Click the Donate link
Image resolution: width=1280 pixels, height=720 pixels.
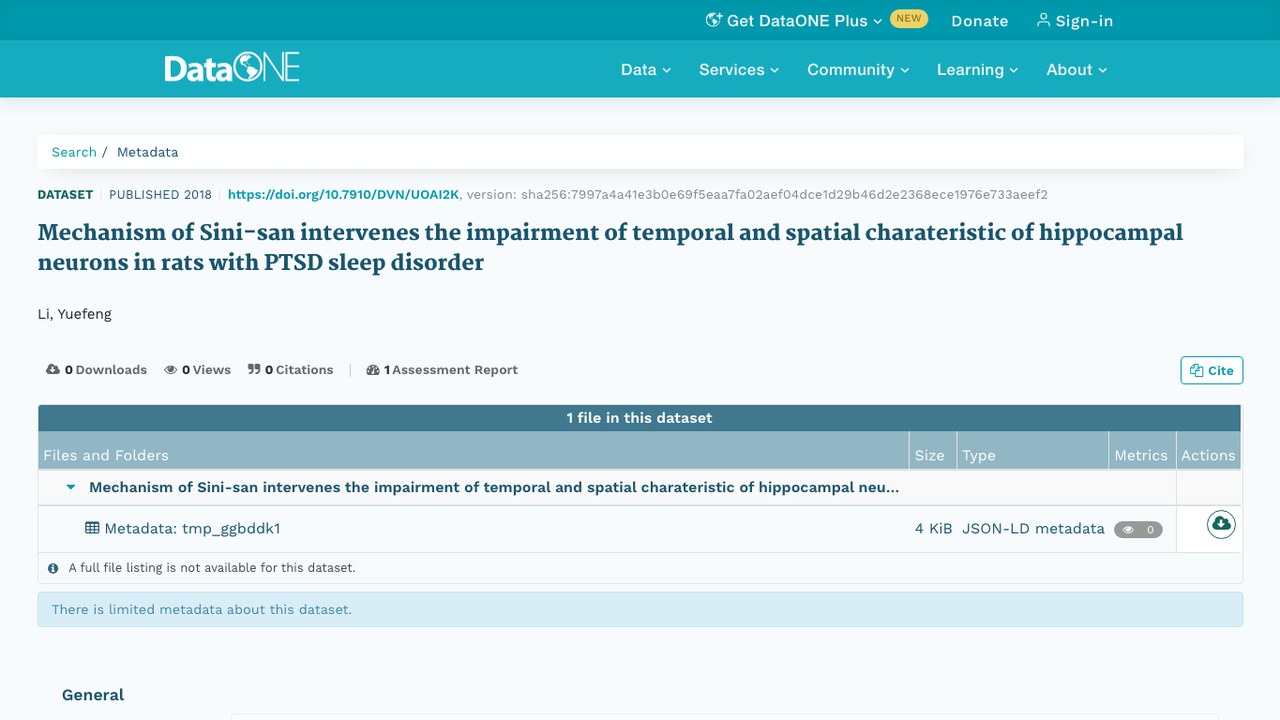pyautogui.click(x=979, y=20)
